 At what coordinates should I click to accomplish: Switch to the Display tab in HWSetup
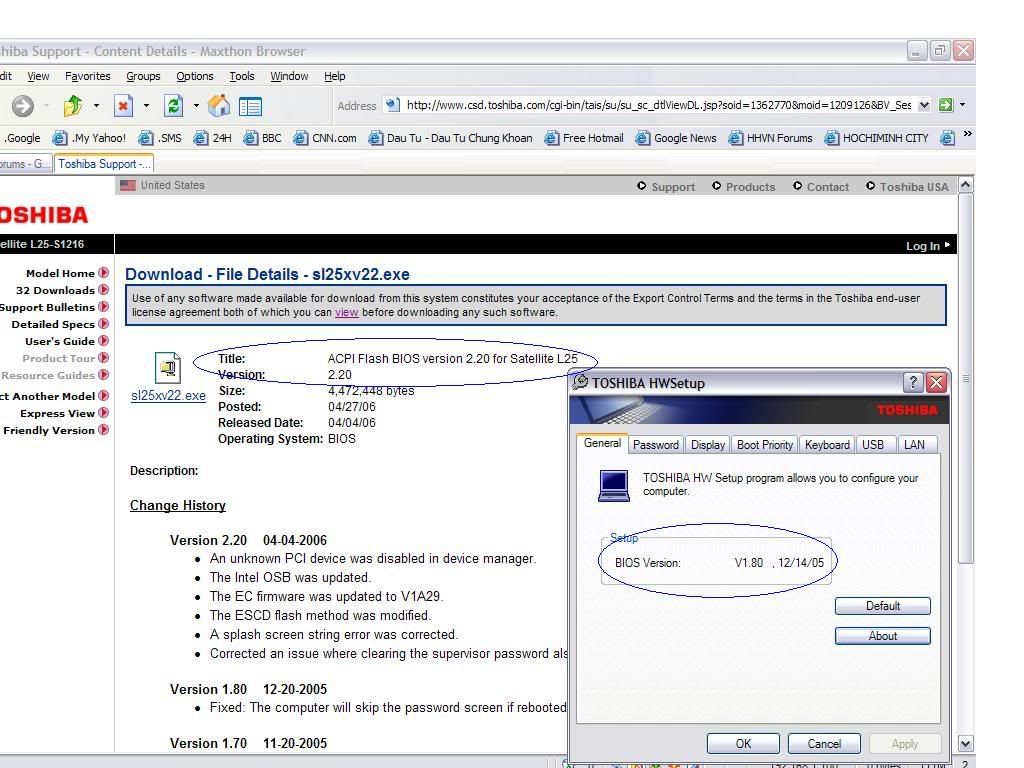click(708, 445)
